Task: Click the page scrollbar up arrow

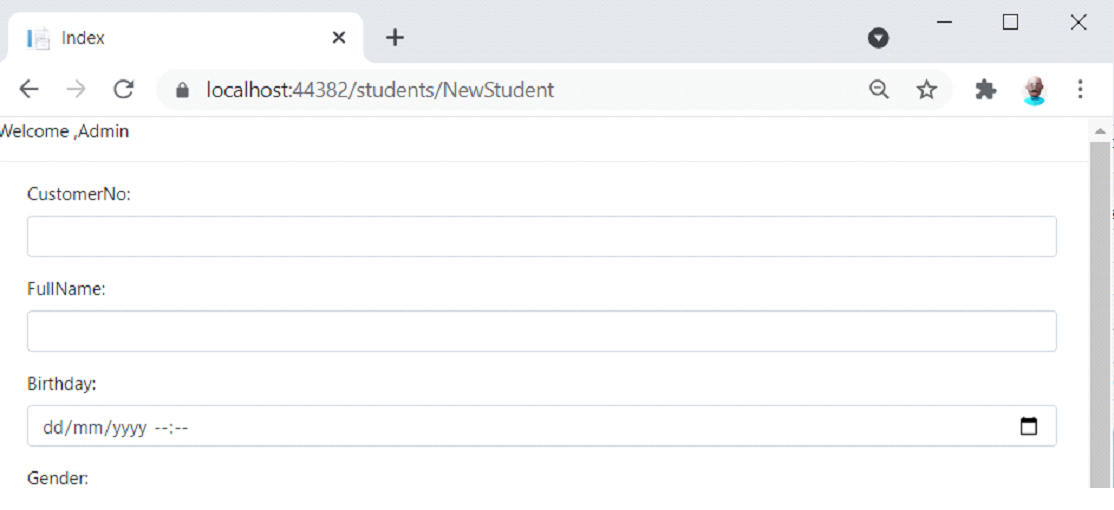Action: pos(1100,131)
